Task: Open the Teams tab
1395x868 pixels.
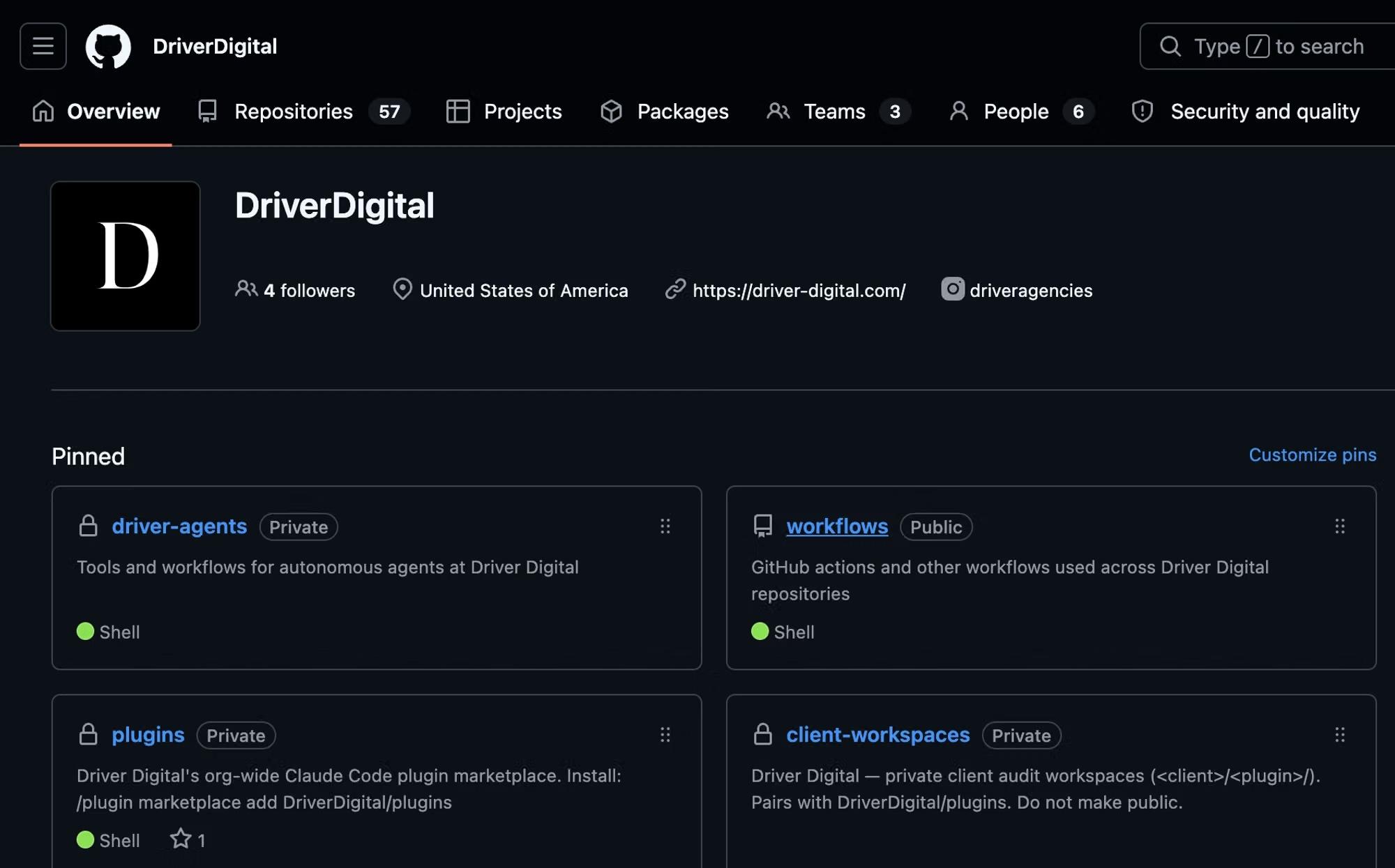Action: click(x=838, y=112)
